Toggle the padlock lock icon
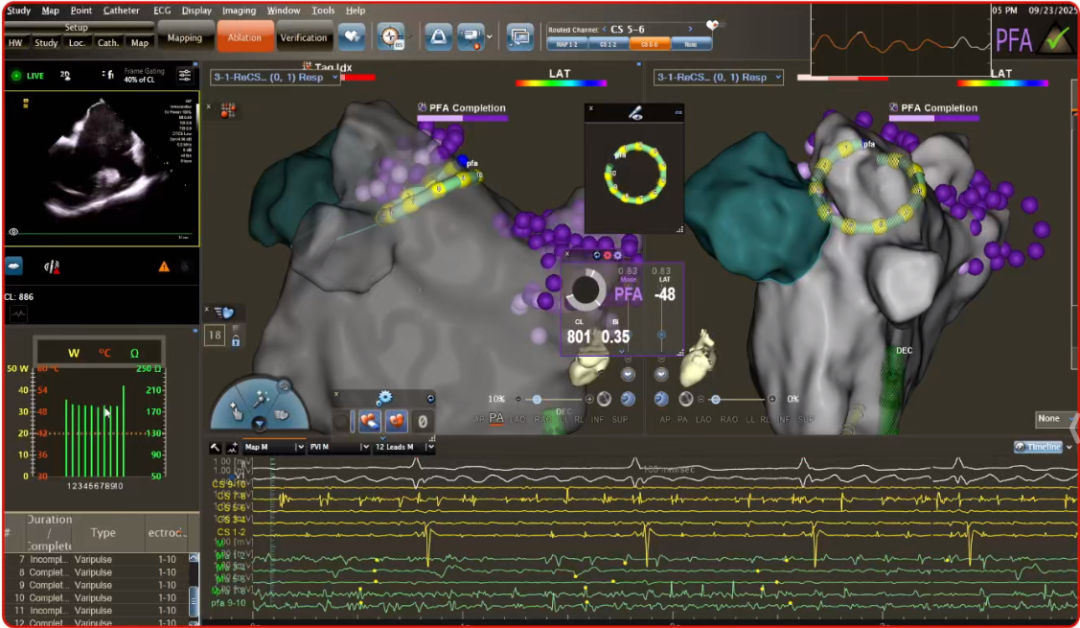1080x628 pixels. pyautogui.click(x=236, y=341)
